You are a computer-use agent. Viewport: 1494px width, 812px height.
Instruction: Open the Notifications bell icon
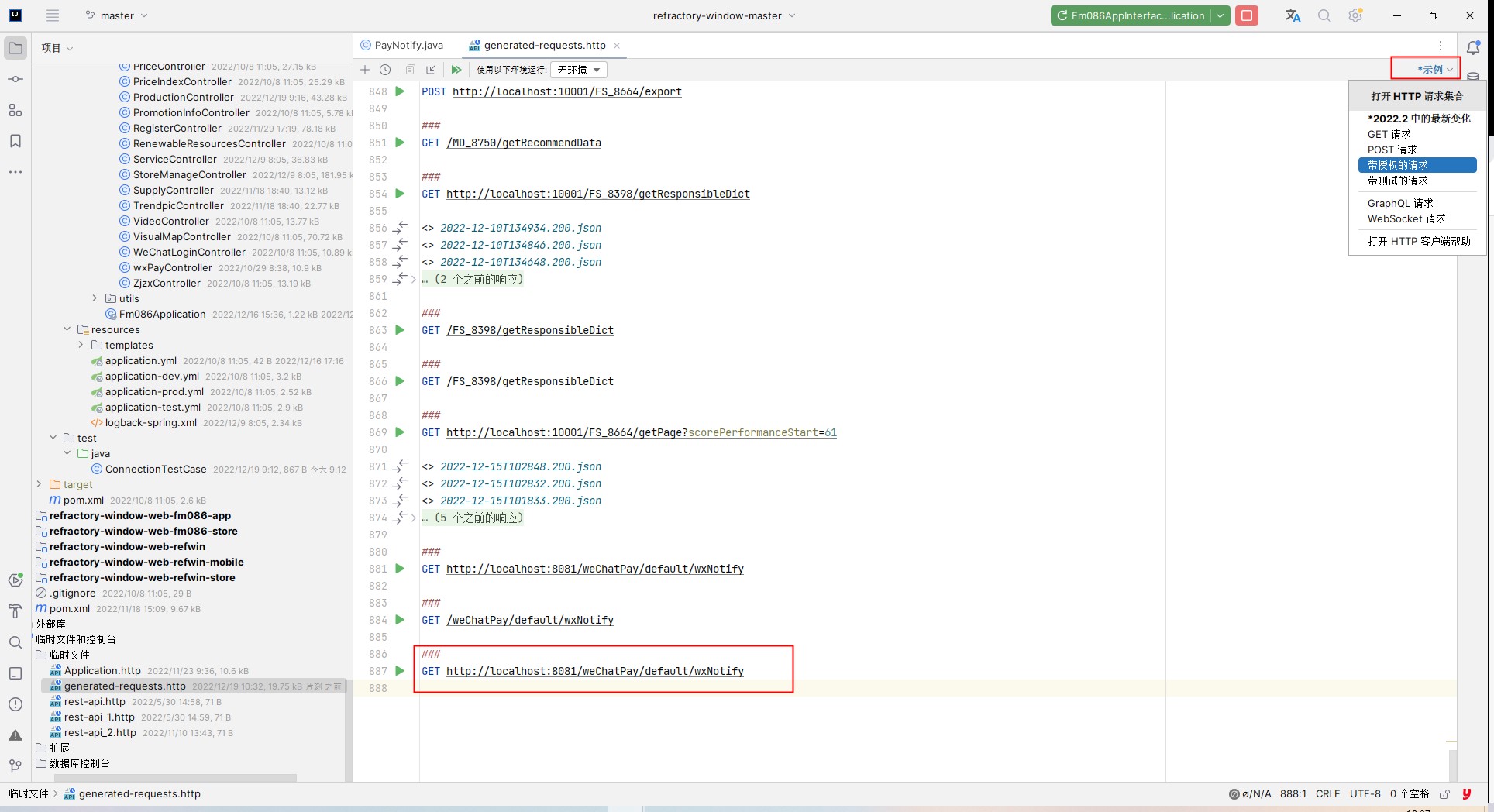[x=1474, y=47]
